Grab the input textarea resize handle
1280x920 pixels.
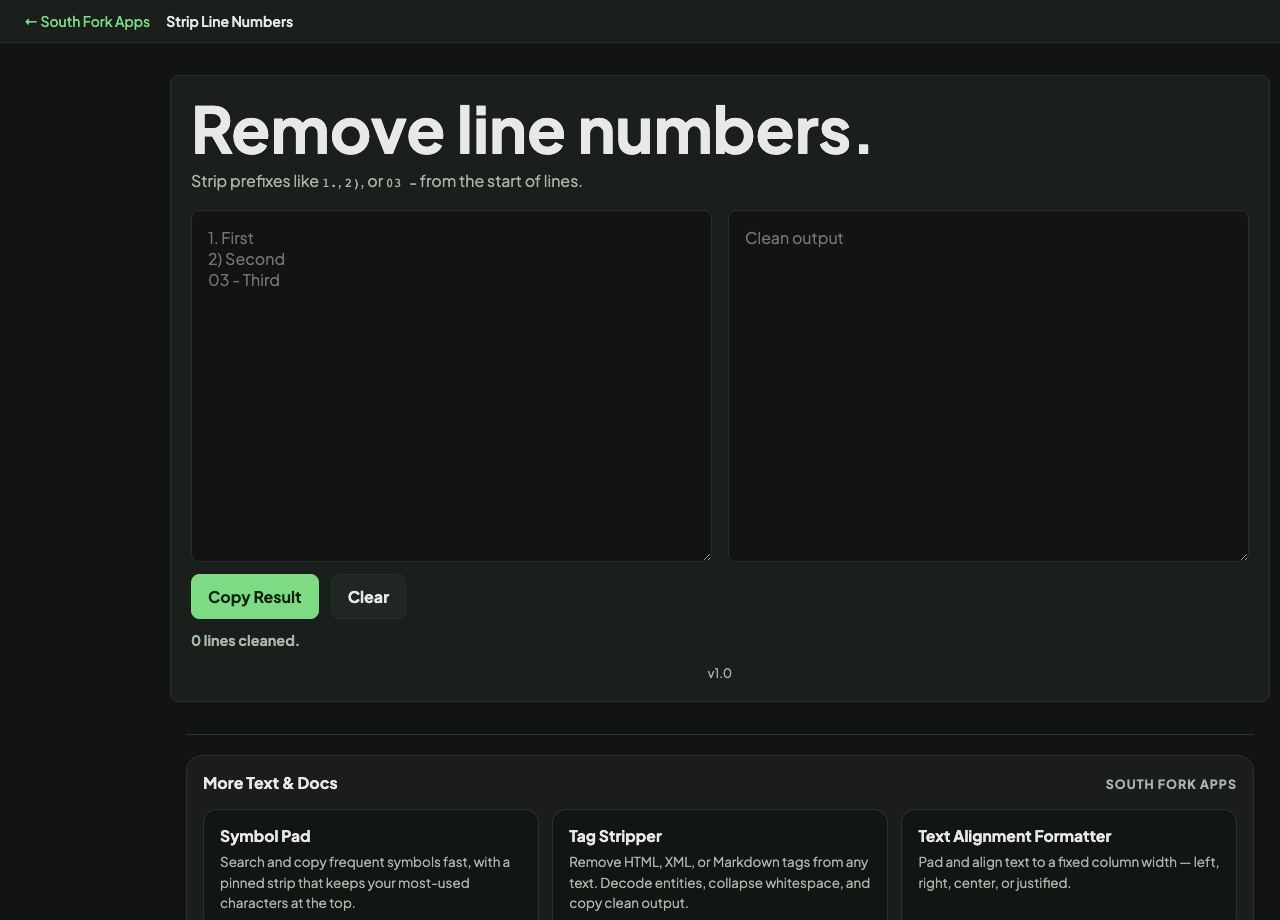705,555
